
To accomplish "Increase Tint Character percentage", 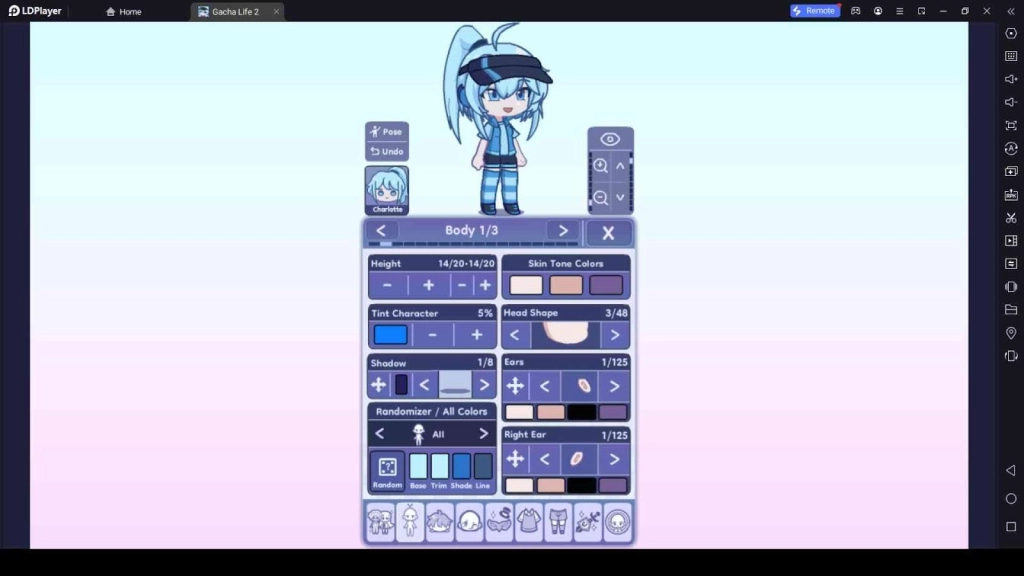I will [477, 335].
